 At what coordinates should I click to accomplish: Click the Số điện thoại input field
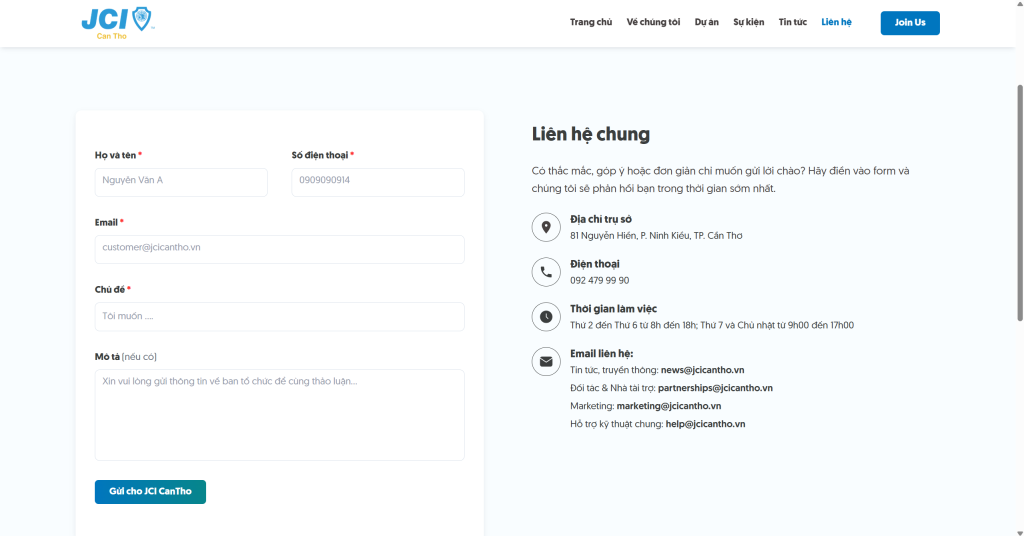tap(377, 181)
